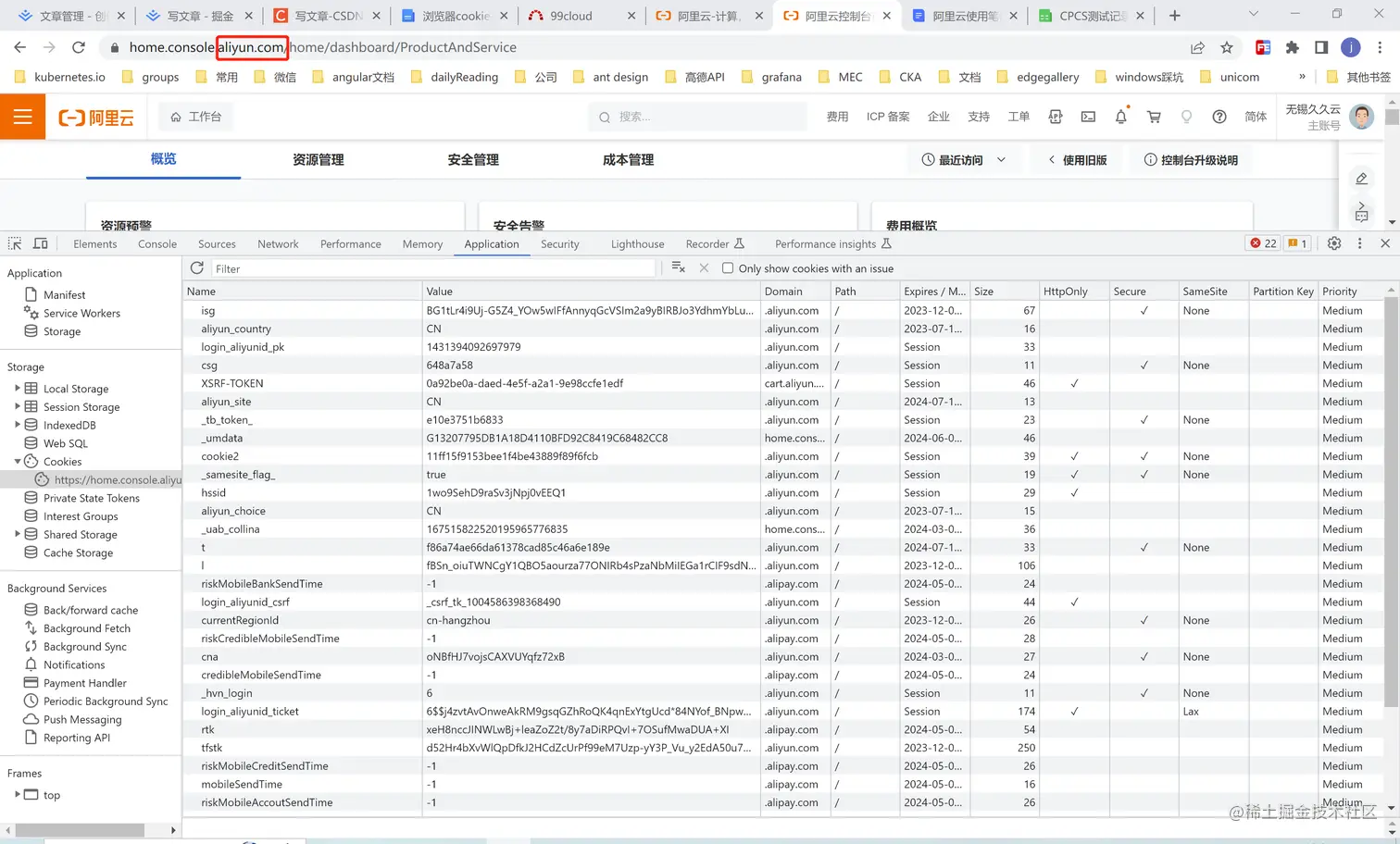This screenshot has height=844, width=1400.
Task: Share this page from the address bar
Action: point(1197,47)
